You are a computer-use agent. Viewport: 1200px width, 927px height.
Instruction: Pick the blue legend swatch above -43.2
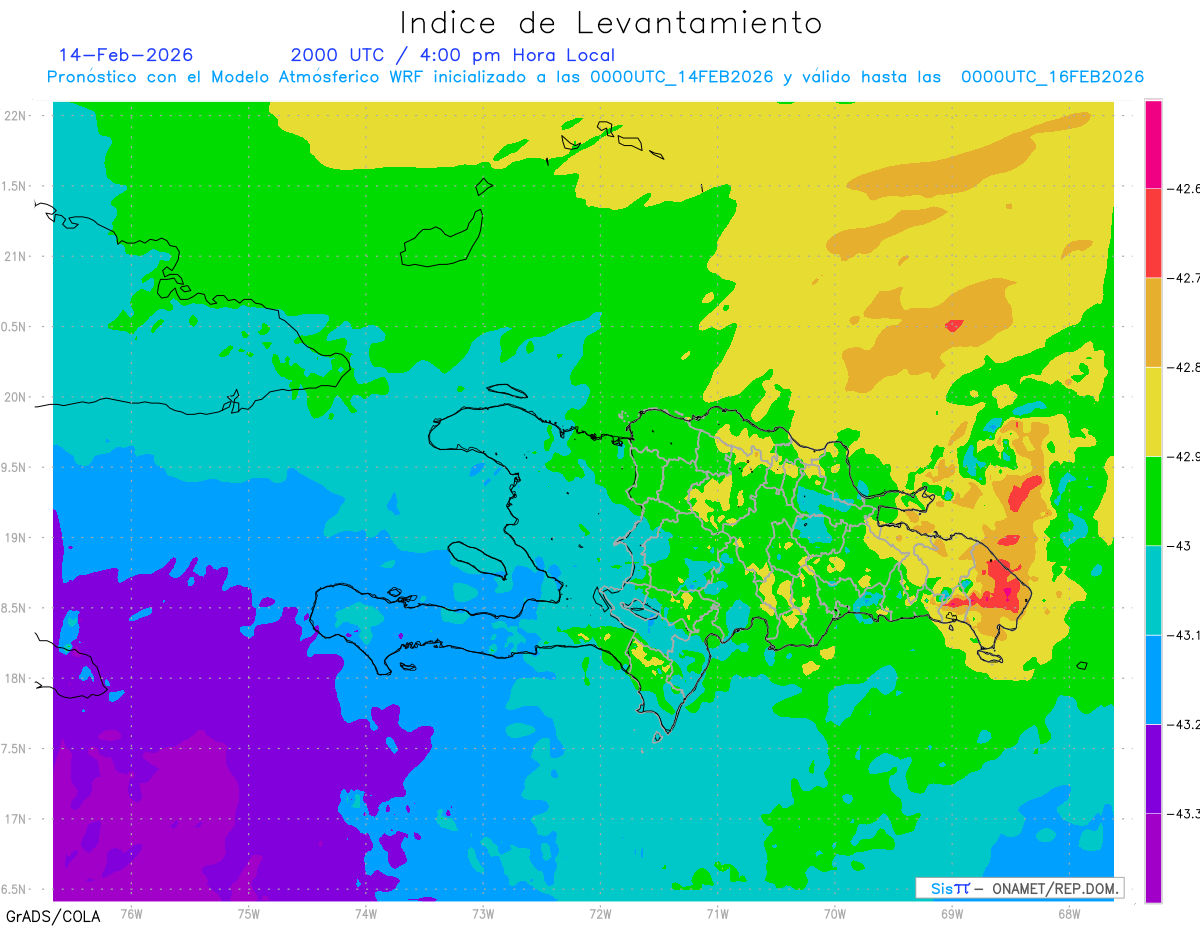tap(1153, 679)
